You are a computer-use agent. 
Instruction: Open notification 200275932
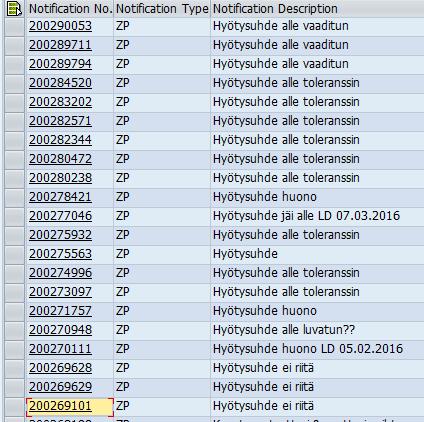click(60, 235)
